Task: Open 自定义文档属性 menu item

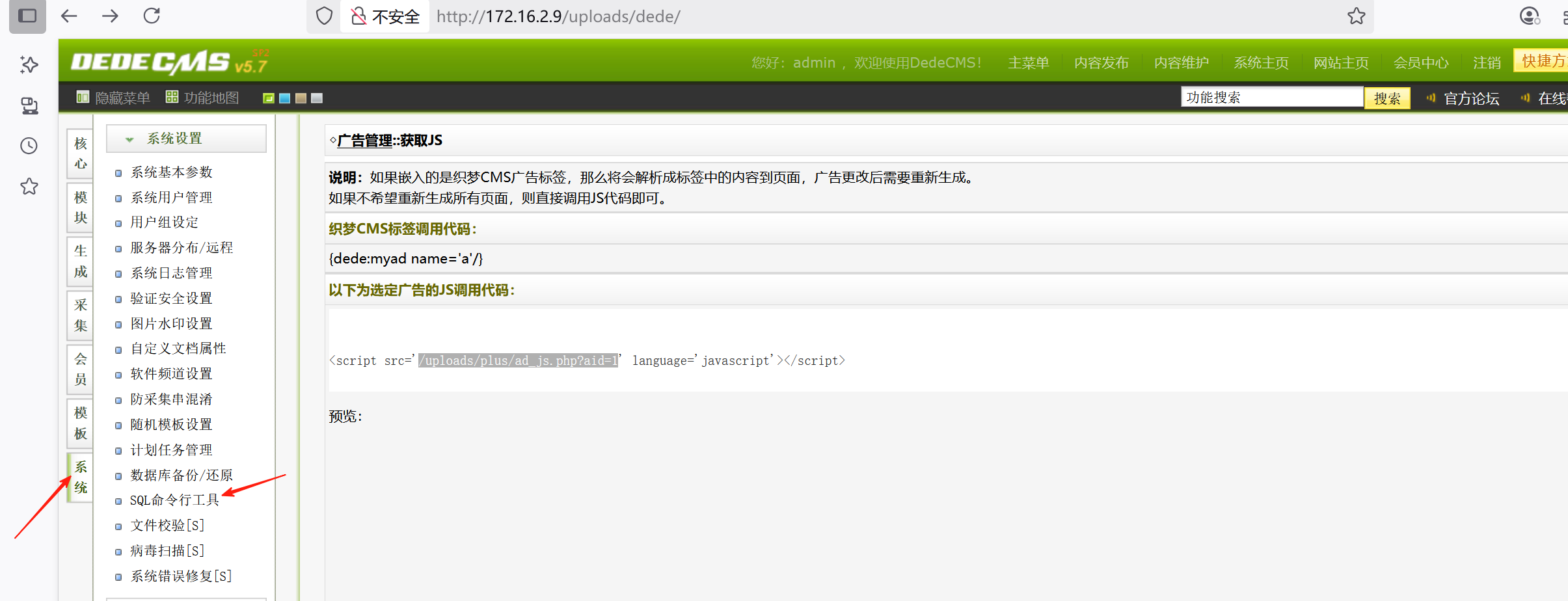Action: (x=178, y=349)
